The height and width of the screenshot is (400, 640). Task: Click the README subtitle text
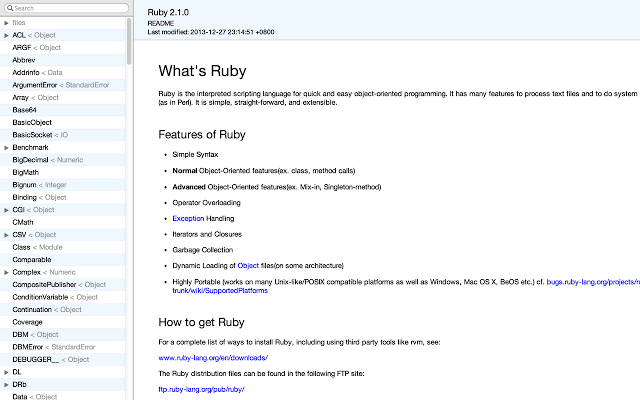(x=160, y=24)
